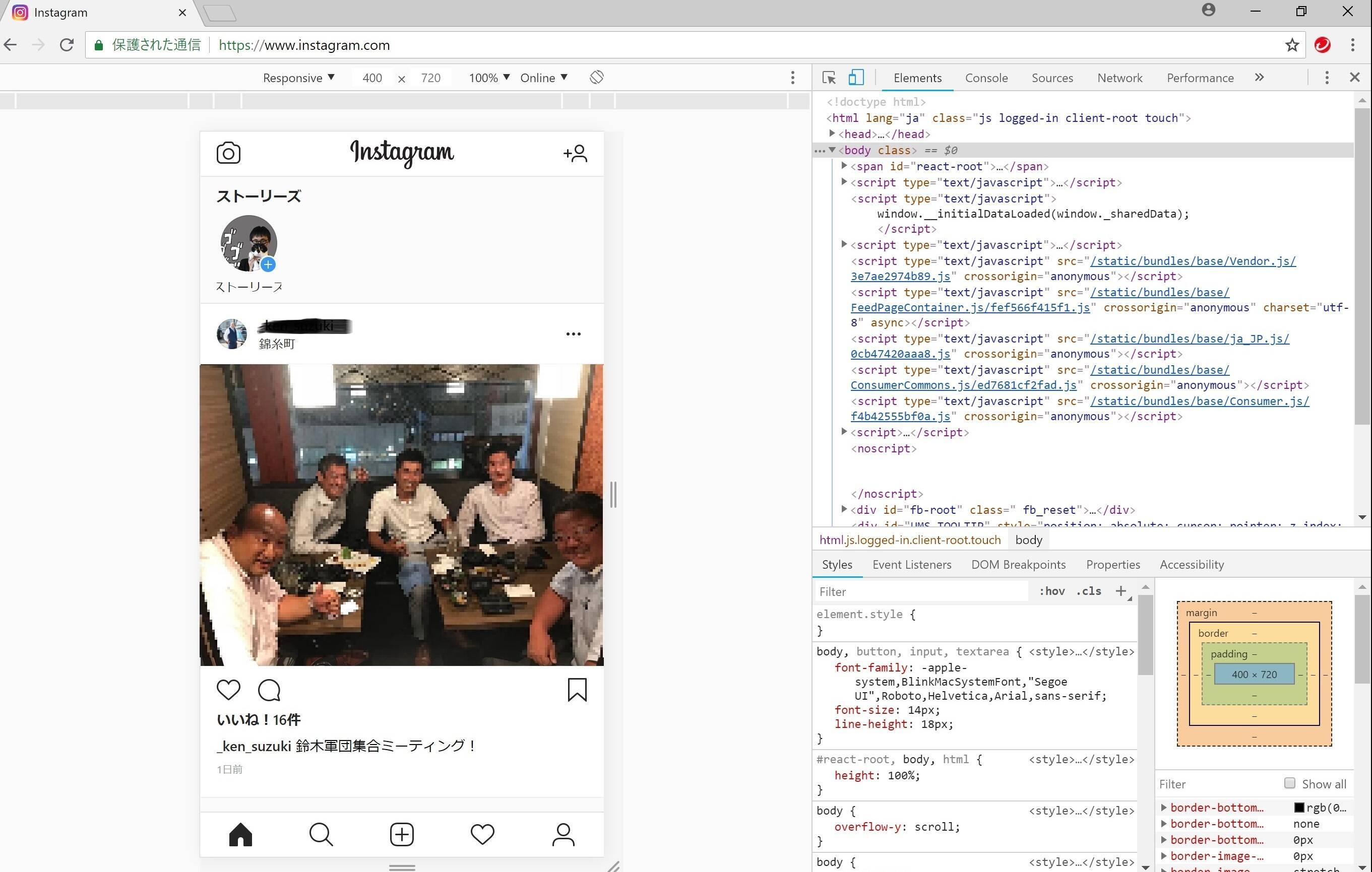Bookmark this page with the star
This screenshot has width=1372, height=872.
(1292, 45)
